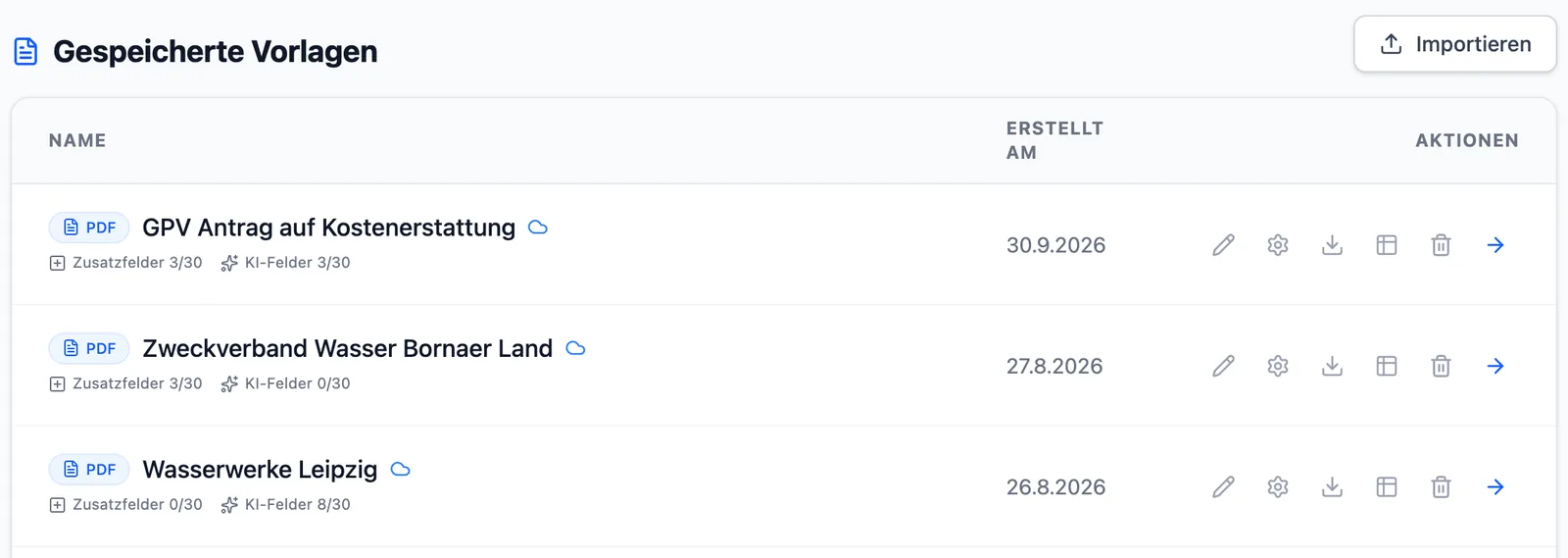Click the Importieren button
The image size is (1568, 558).
(x=1455, y=44)
